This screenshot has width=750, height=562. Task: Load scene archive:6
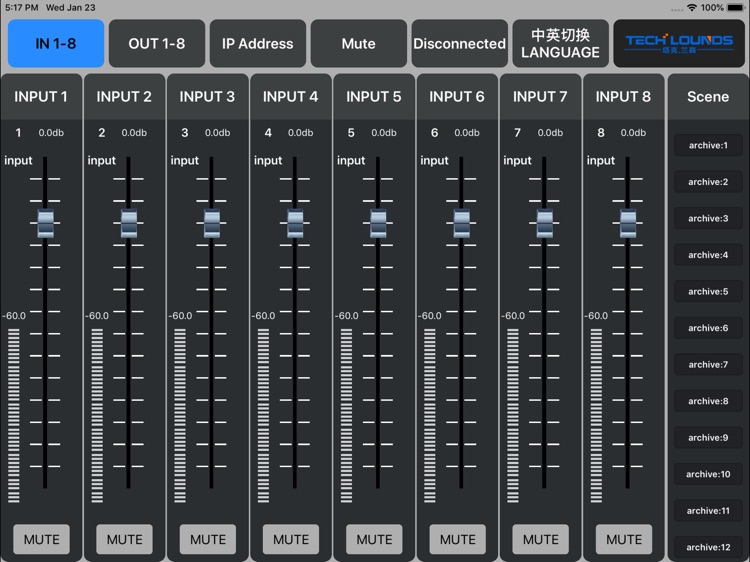click(708, 328)
